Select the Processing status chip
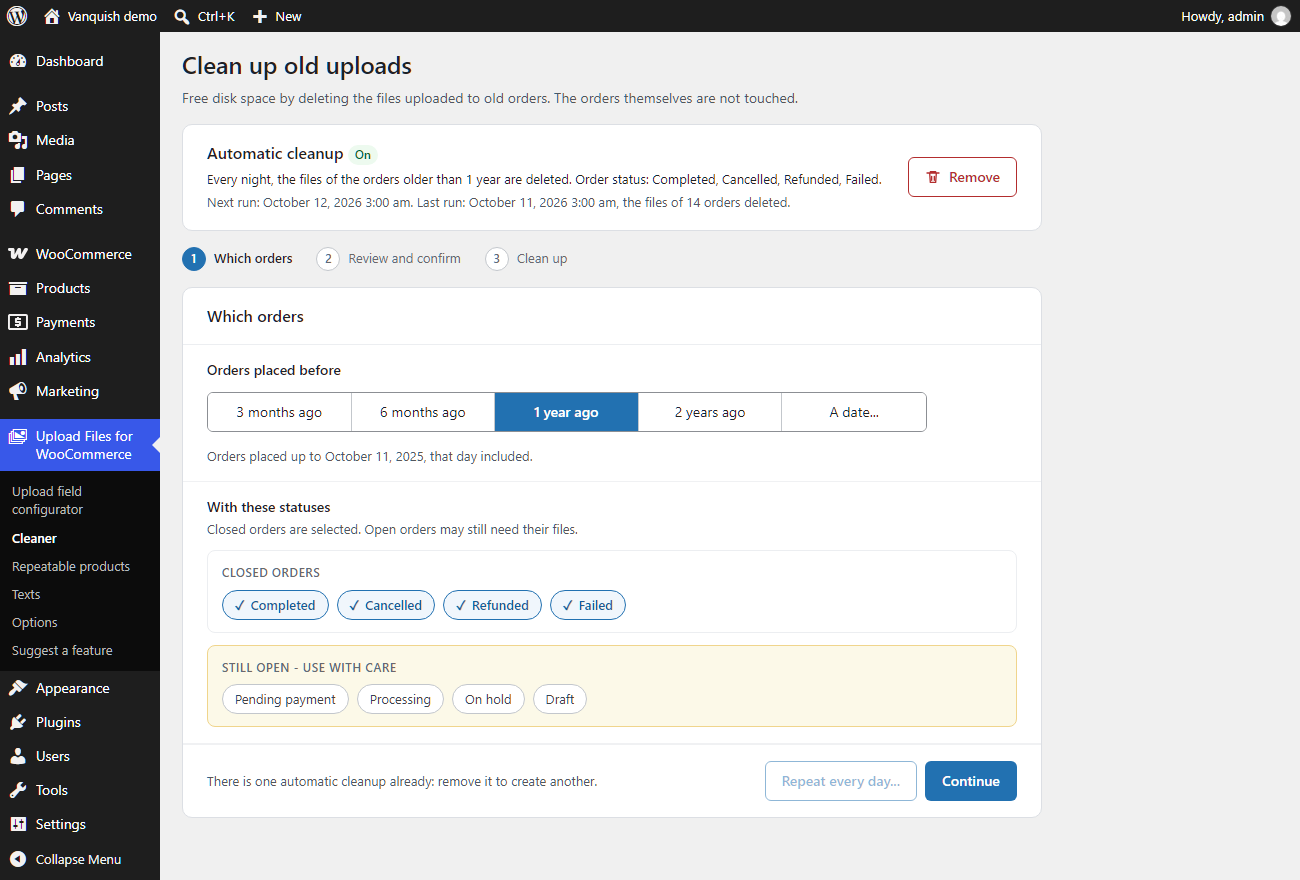 [x=400, y=699]
